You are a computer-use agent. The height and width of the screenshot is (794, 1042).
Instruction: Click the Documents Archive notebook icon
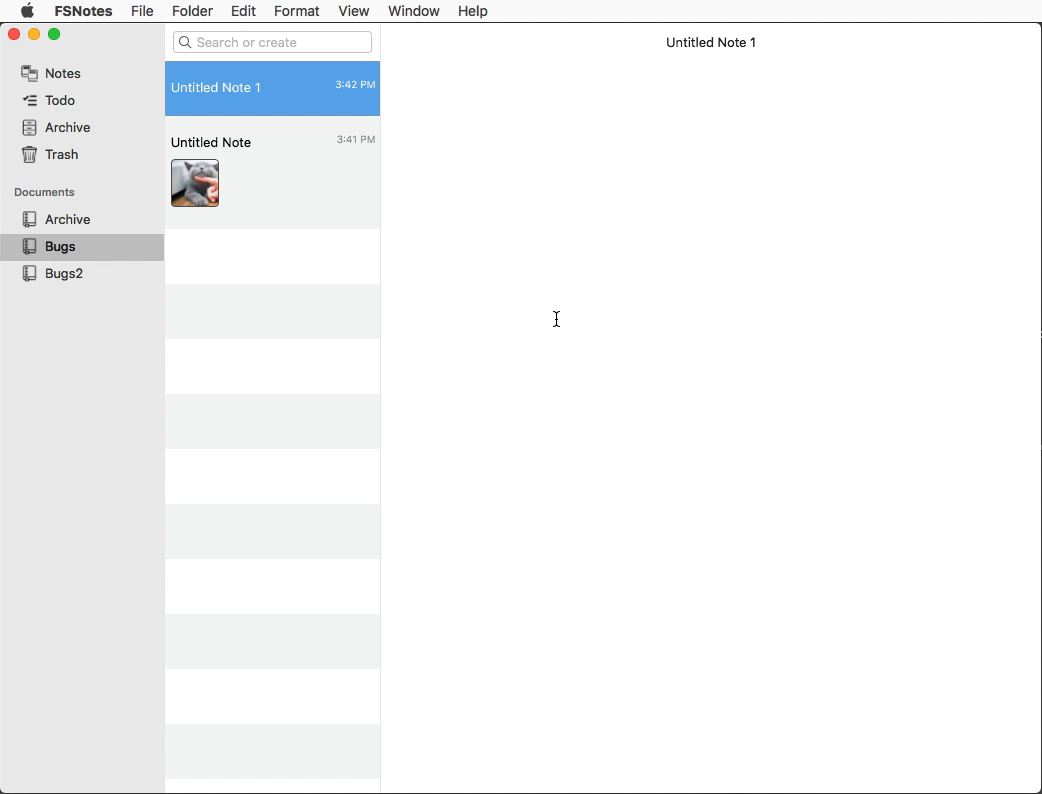pyautogui.click(x=29, y=219)
